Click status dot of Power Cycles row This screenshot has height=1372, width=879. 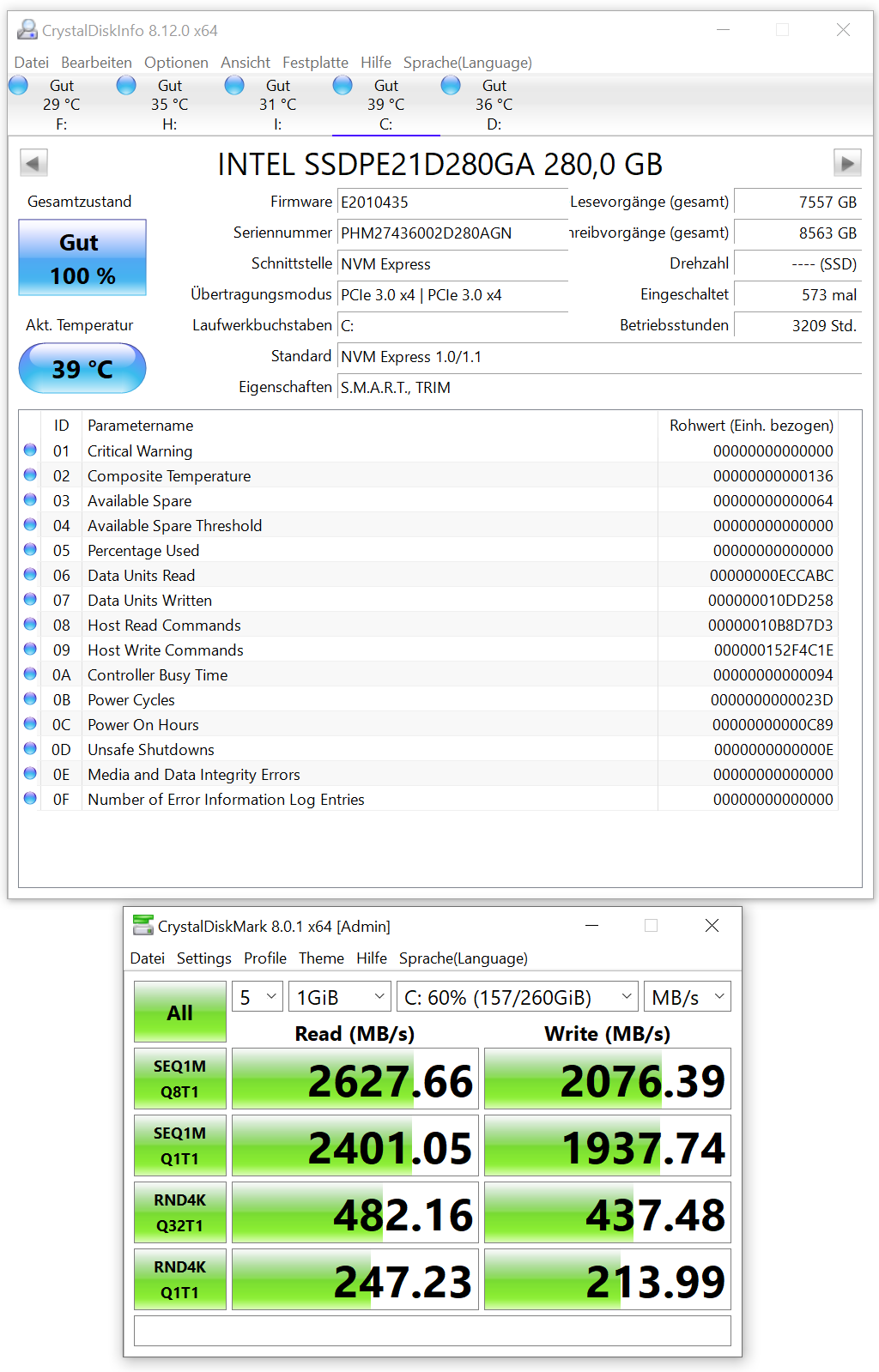pos(30,698)
